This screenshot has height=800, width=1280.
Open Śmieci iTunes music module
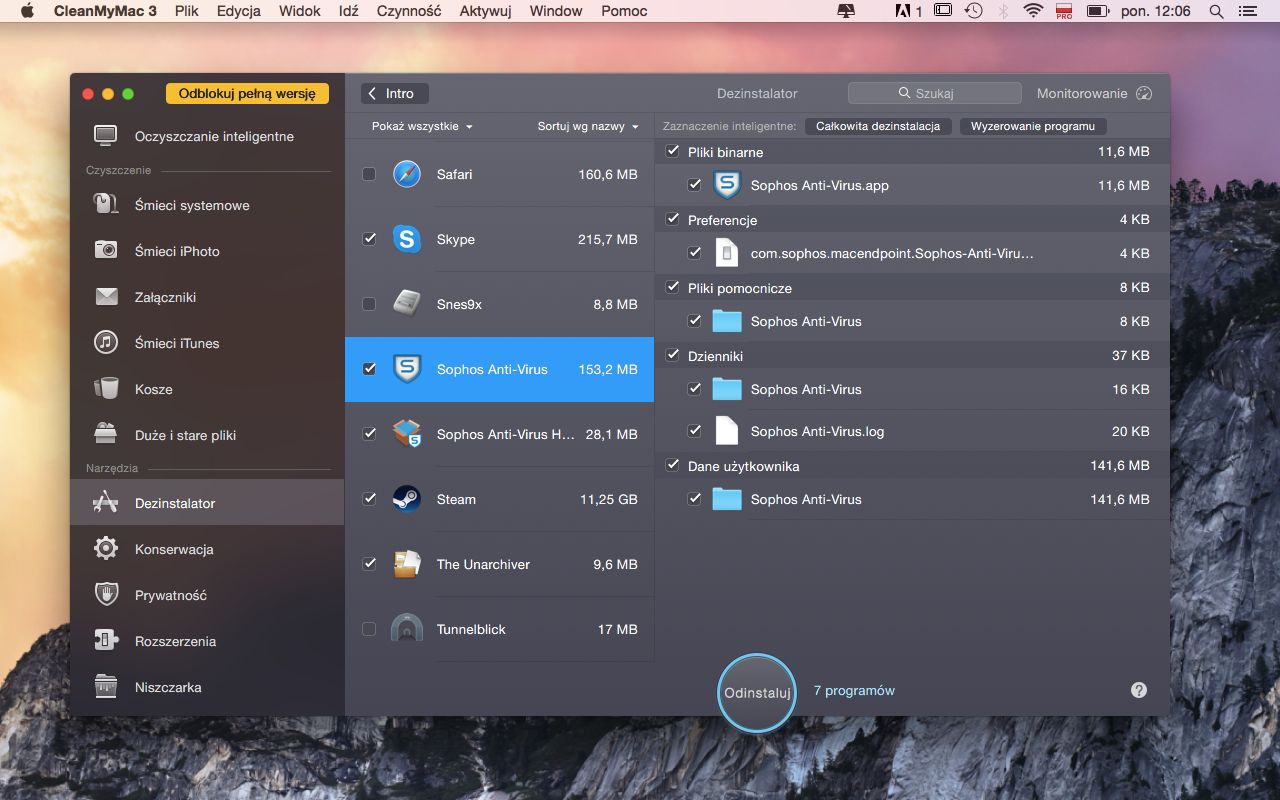point(207,343)
